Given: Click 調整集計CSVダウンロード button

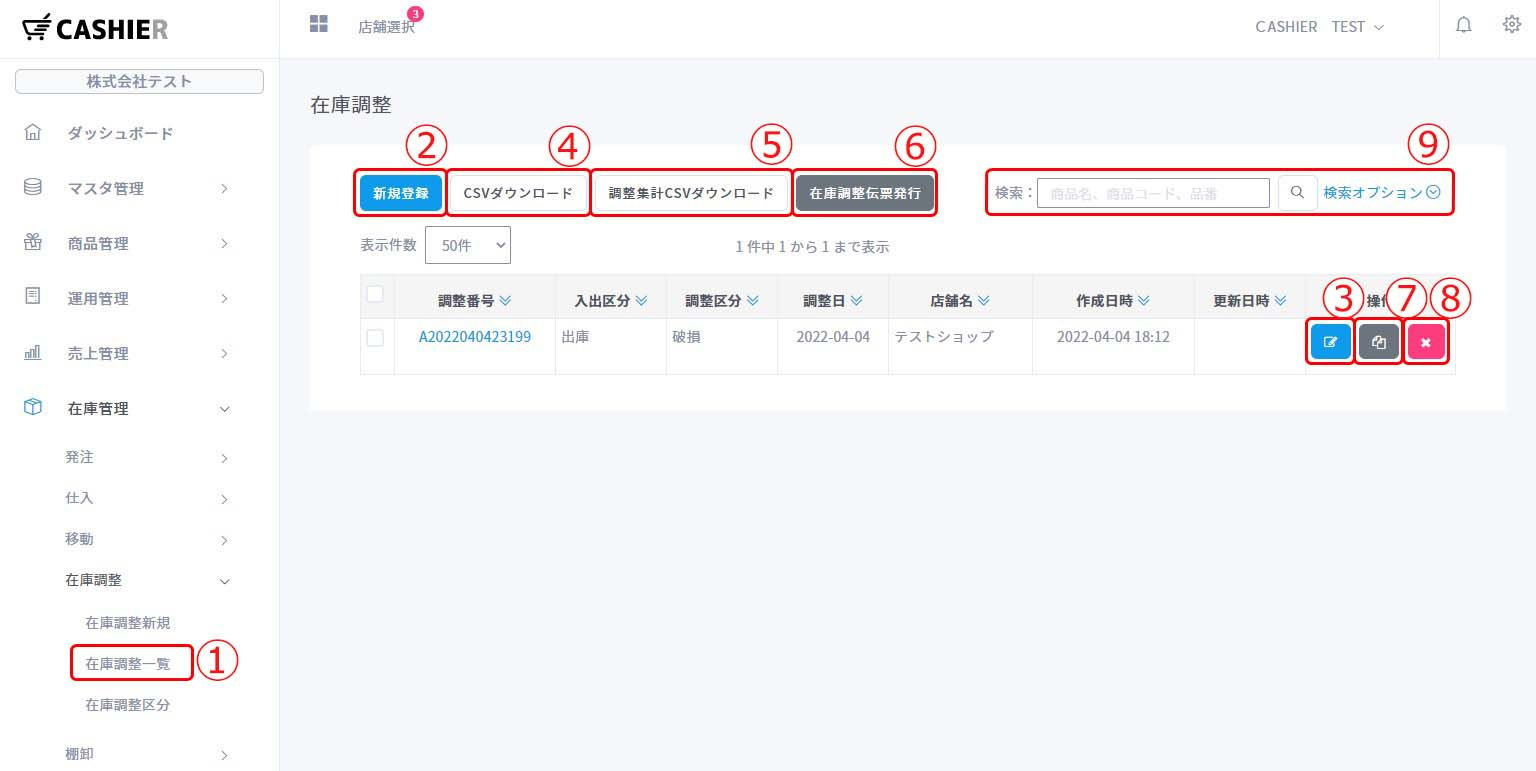Looking at the screenshot, I should (691, 193).
